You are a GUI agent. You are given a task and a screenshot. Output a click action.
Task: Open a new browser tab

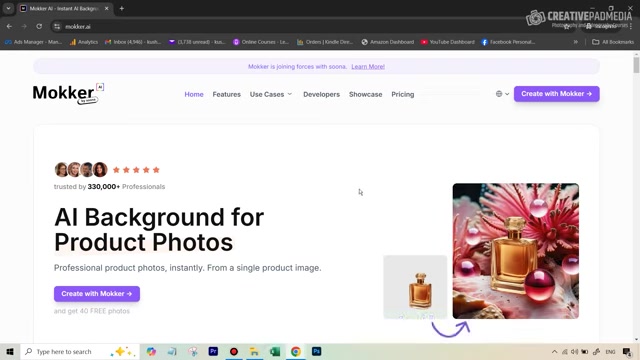tap(122, 8)
